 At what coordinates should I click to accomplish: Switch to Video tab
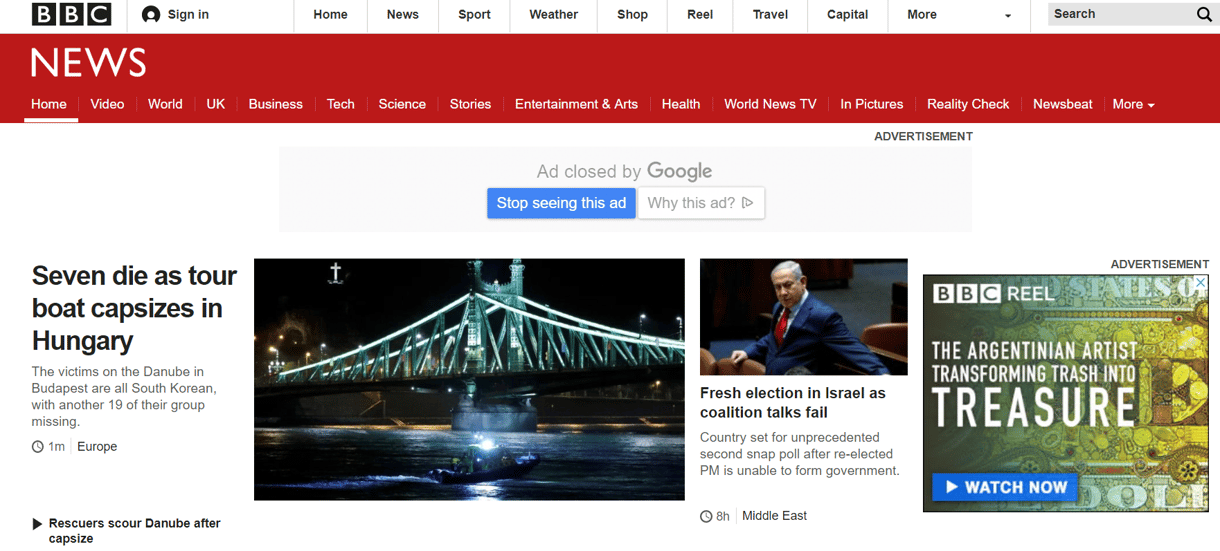pyautogui.click(x=107, y=104)
